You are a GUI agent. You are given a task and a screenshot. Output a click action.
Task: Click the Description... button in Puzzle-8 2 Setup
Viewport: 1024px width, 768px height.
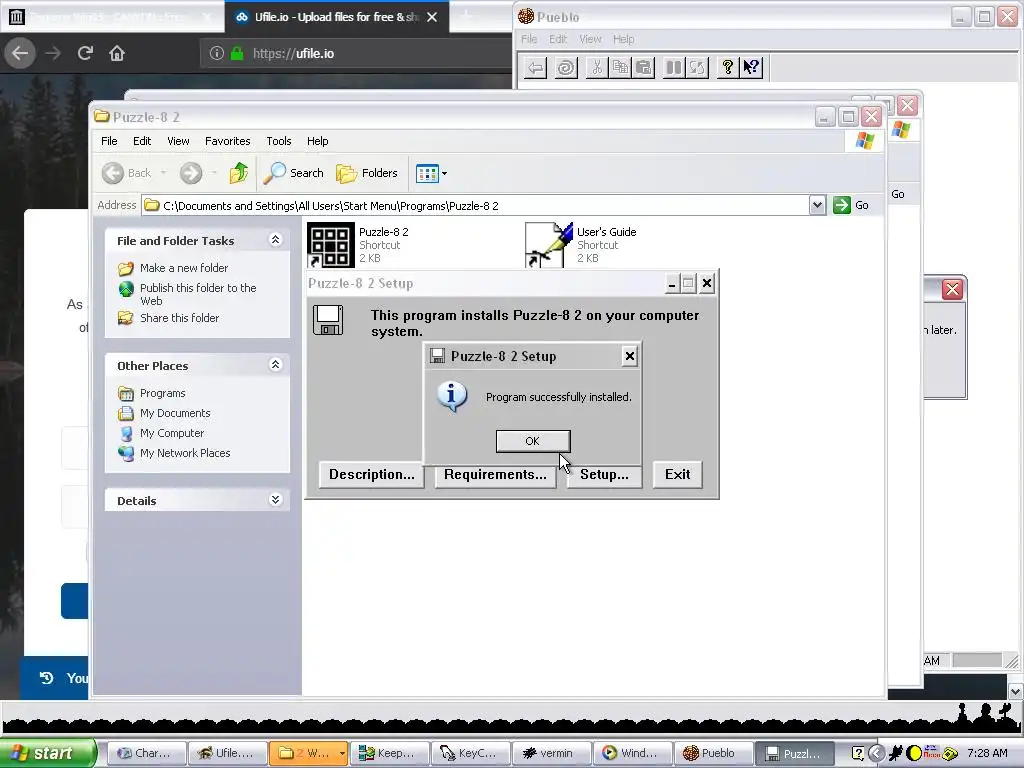click(372, 475)
